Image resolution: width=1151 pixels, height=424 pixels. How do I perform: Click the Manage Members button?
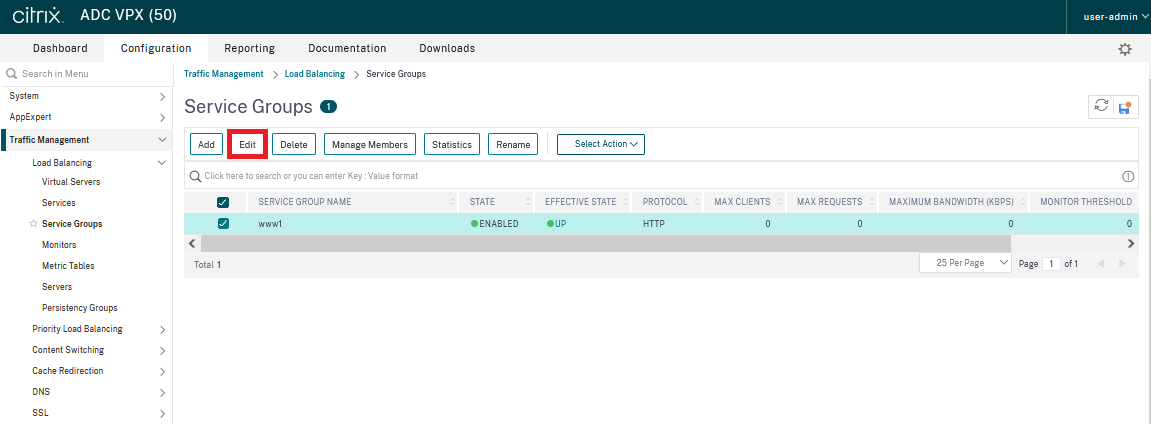[370, 145]
